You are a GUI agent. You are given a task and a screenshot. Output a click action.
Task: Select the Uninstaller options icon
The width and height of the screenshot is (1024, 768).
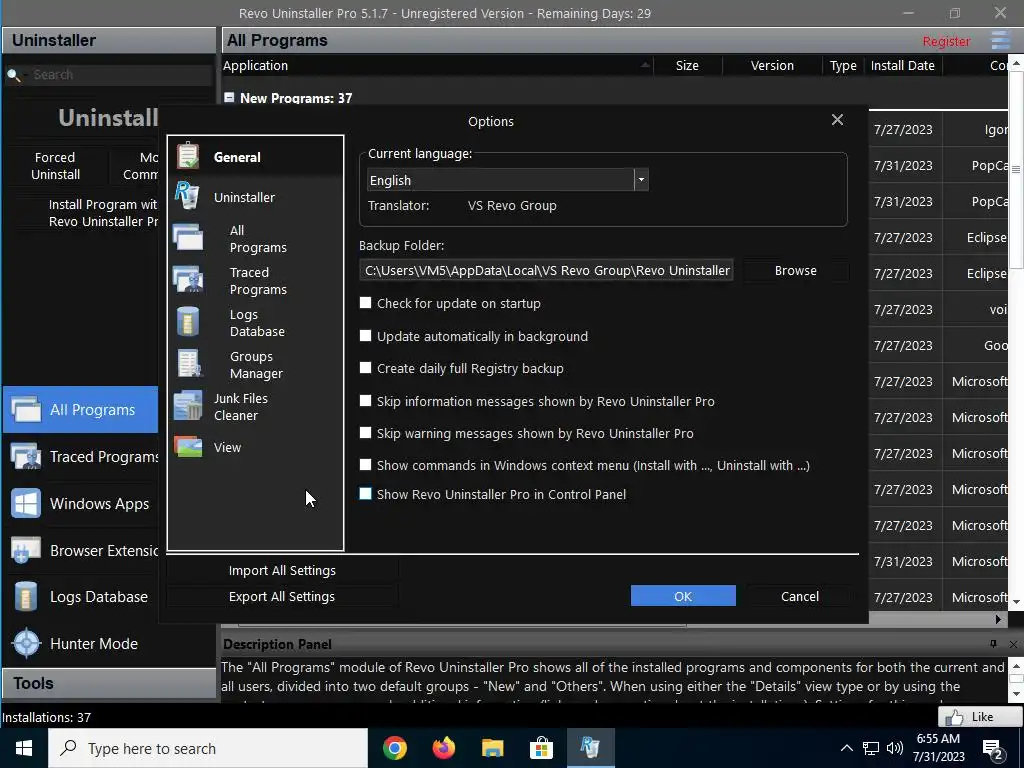pos(187,196)
